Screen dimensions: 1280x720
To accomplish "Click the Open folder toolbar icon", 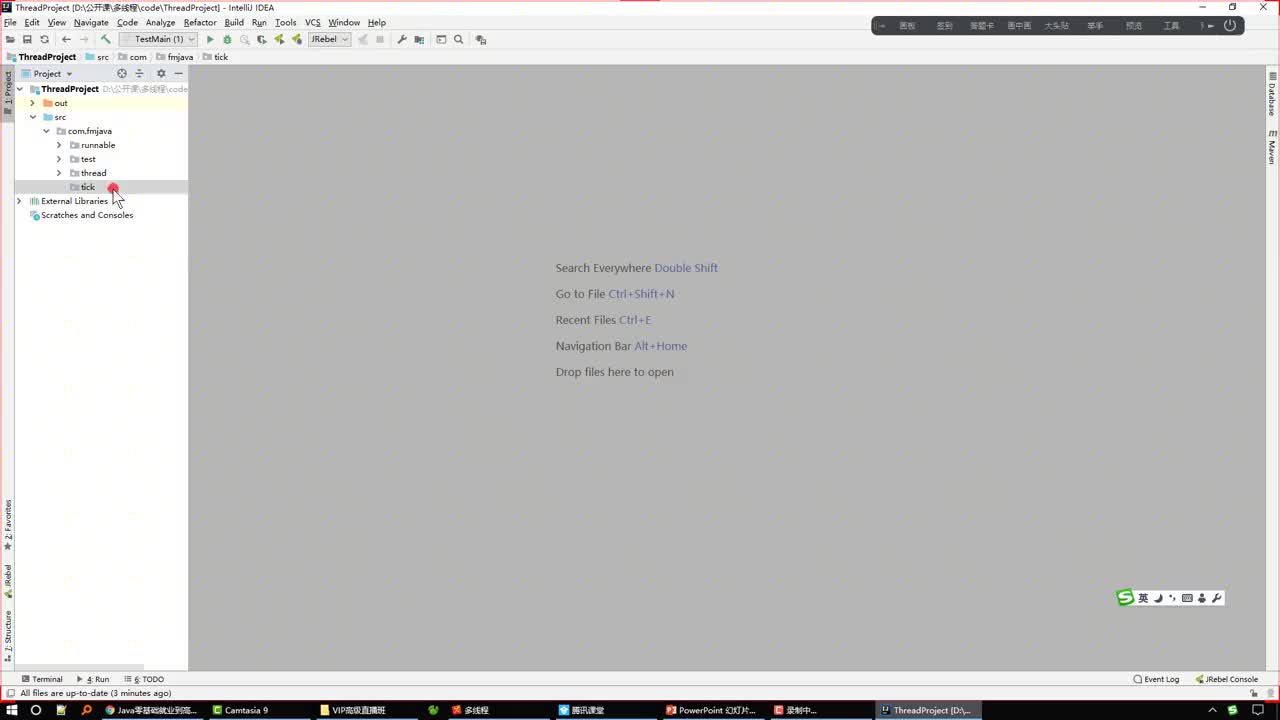I will [x=10, y=40].
